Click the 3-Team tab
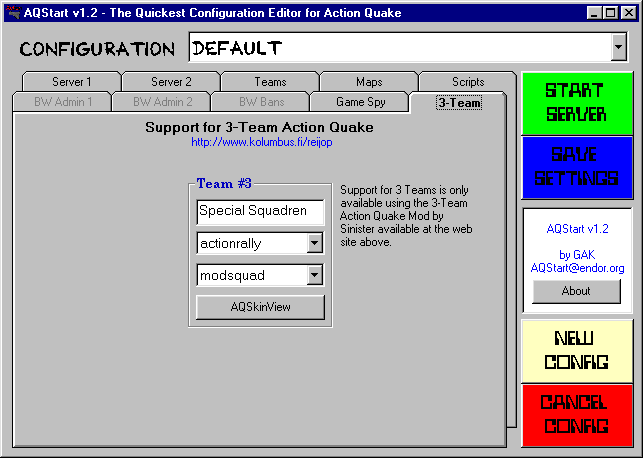643x458 pixels. click(459, 102)
